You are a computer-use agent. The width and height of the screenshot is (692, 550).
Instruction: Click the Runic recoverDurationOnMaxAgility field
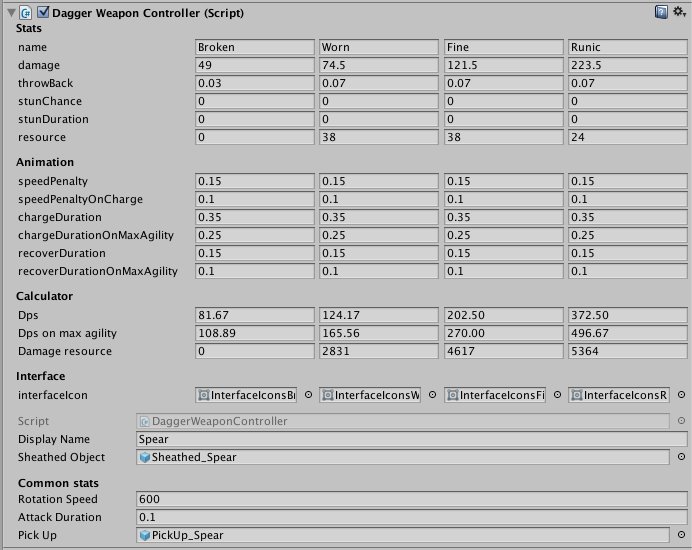(628, 271)
